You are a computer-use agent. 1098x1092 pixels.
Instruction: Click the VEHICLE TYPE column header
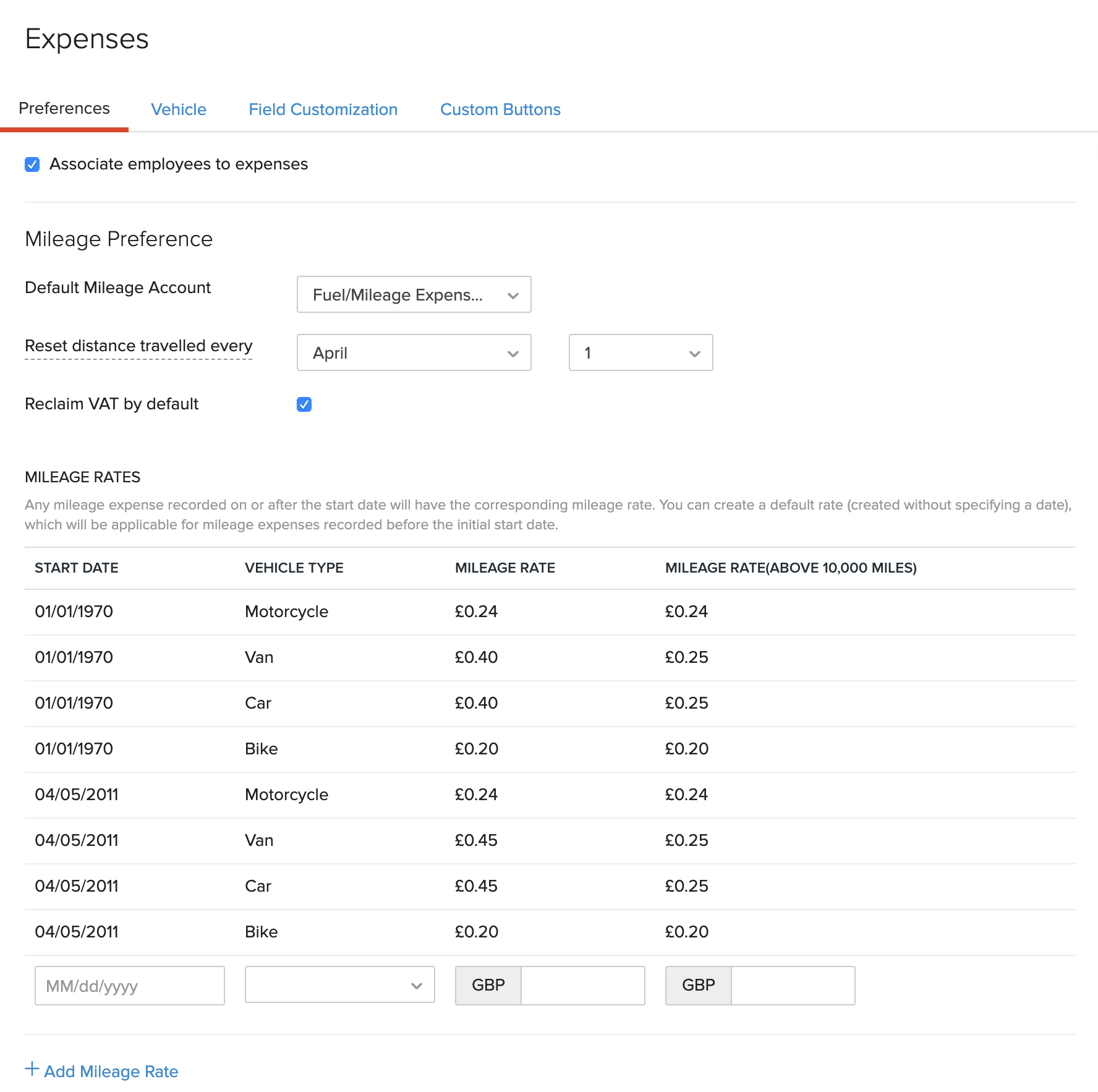coord(294,568)
